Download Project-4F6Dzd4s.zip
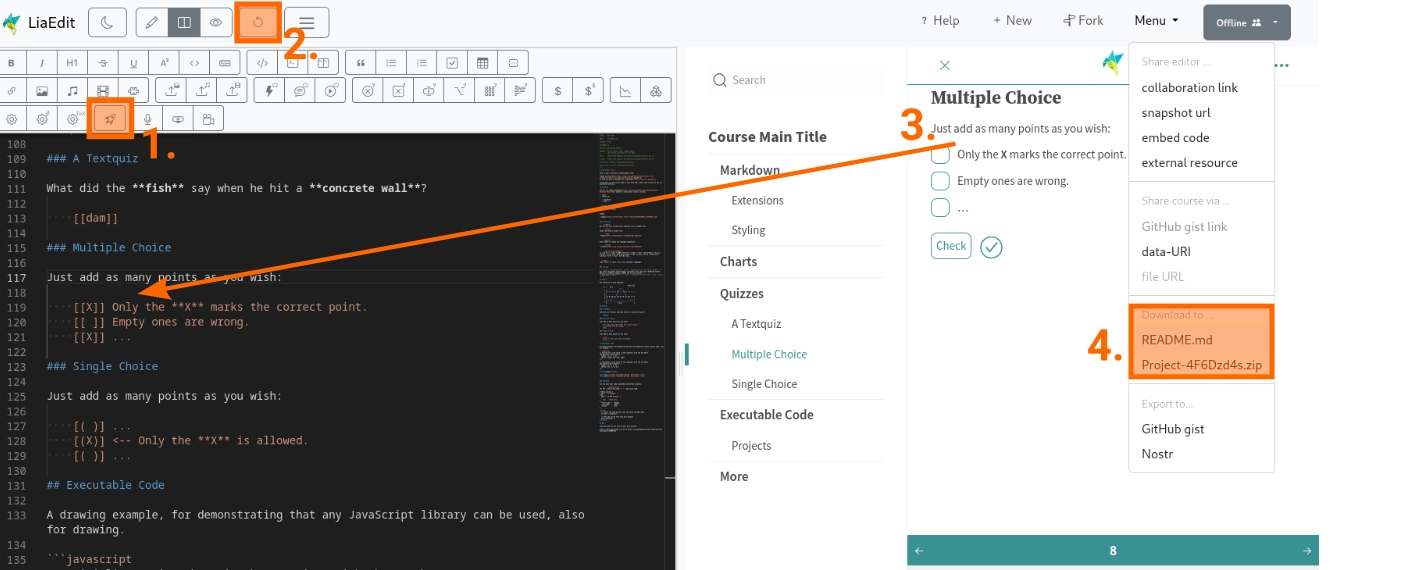This screenshot has width=1413, height=570. [x=1201, y=365]
